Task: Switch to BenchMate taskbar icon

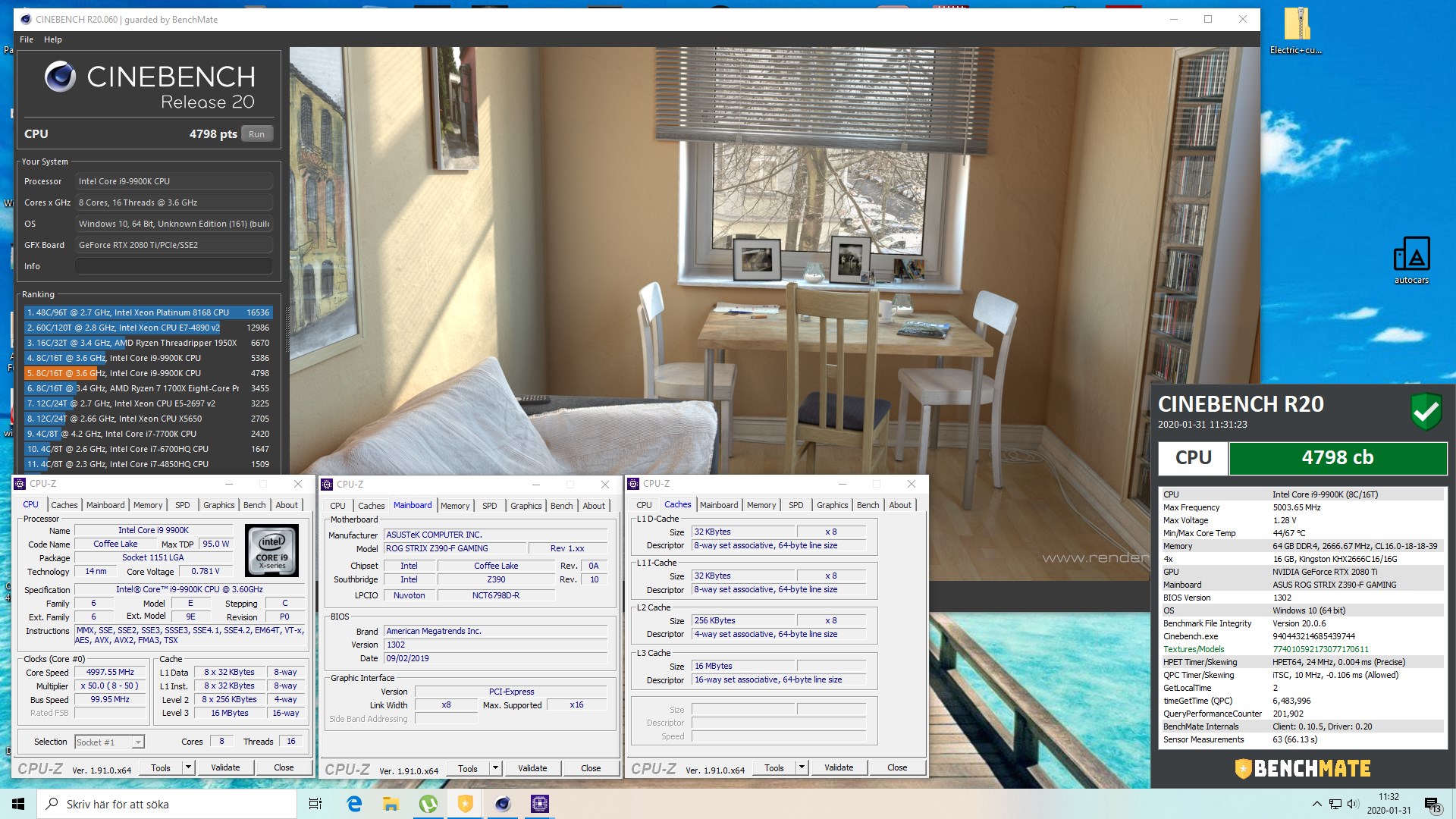Action: pos(466,804)
